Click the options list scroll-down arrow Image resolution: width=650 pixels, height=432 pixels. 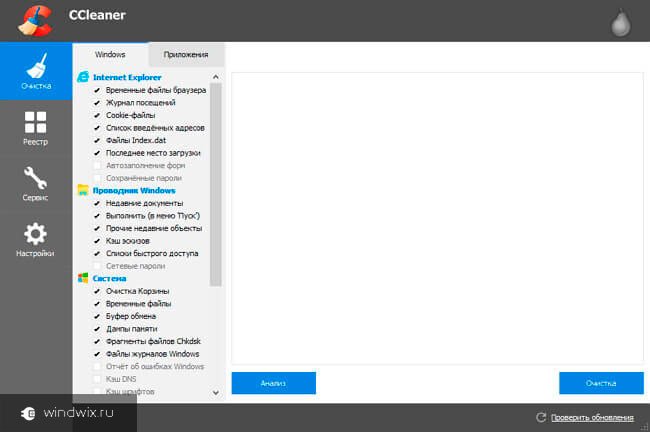pos(216,392)
